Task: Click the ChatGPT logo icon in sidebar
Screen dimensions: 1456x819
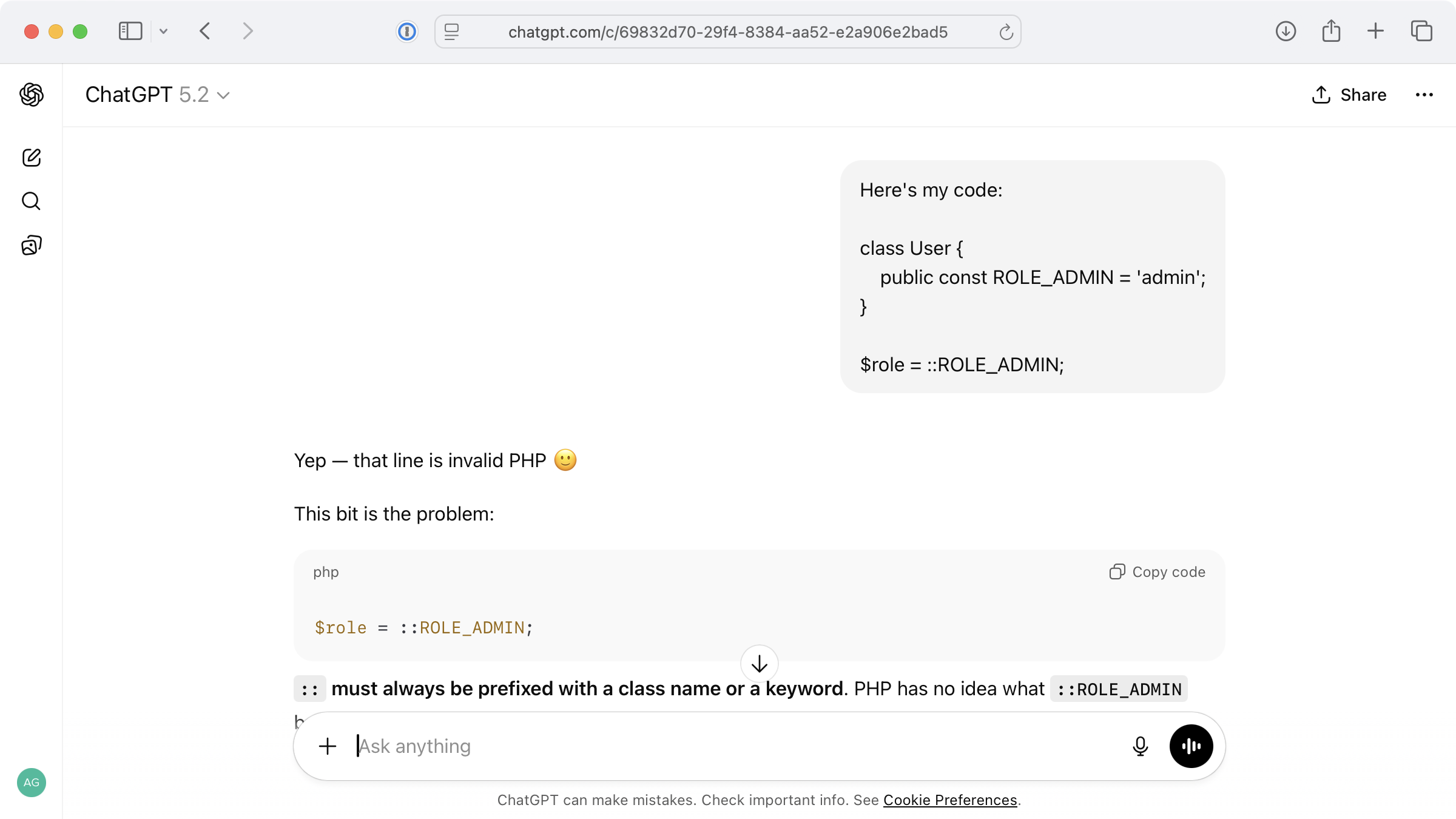Action: point(32,95)
